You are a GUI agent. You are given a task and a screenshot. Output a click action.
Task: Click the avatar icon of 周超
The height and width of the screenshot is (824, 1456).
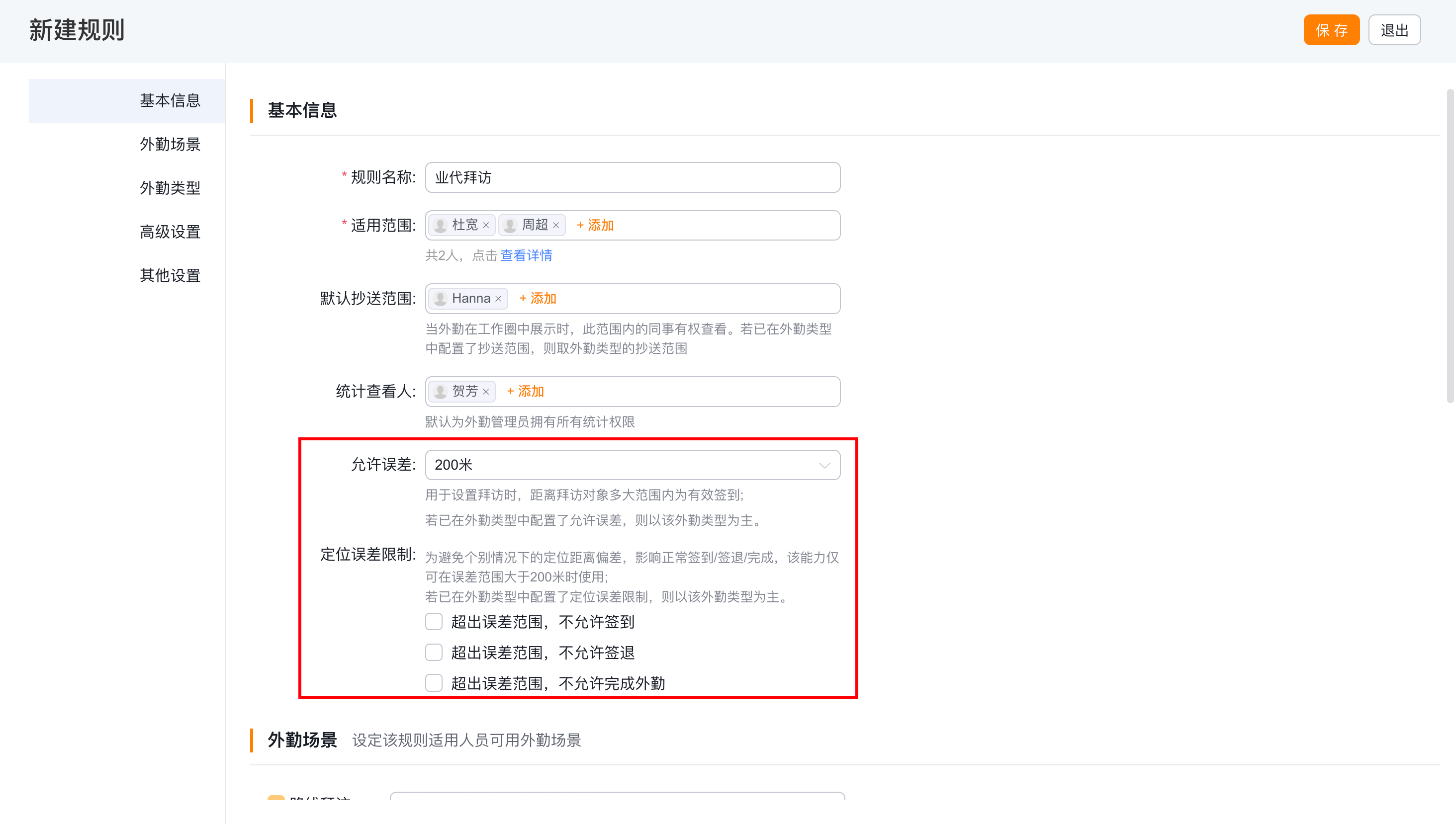510,225
